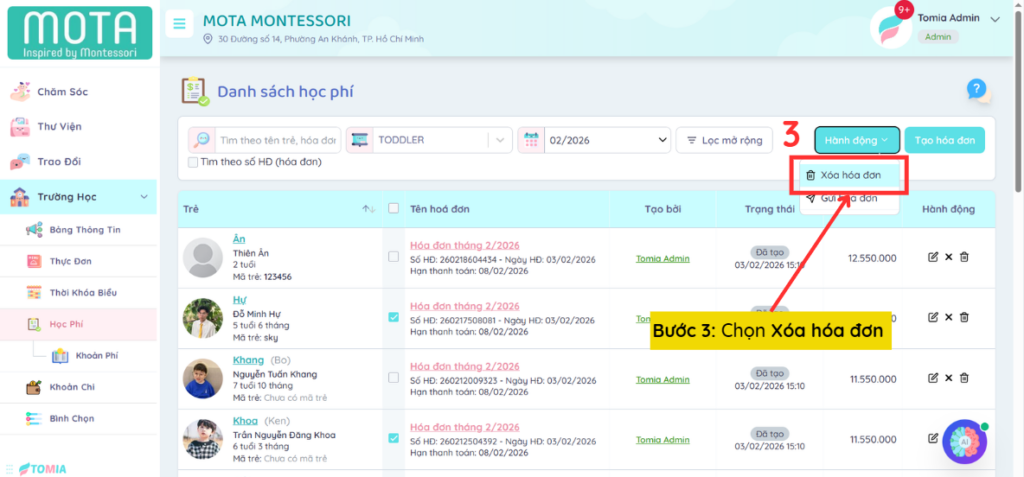Click edit icon for Ân's invoice
The height and width of the screenshot is (477, 1024).
(x=933, y=257)
